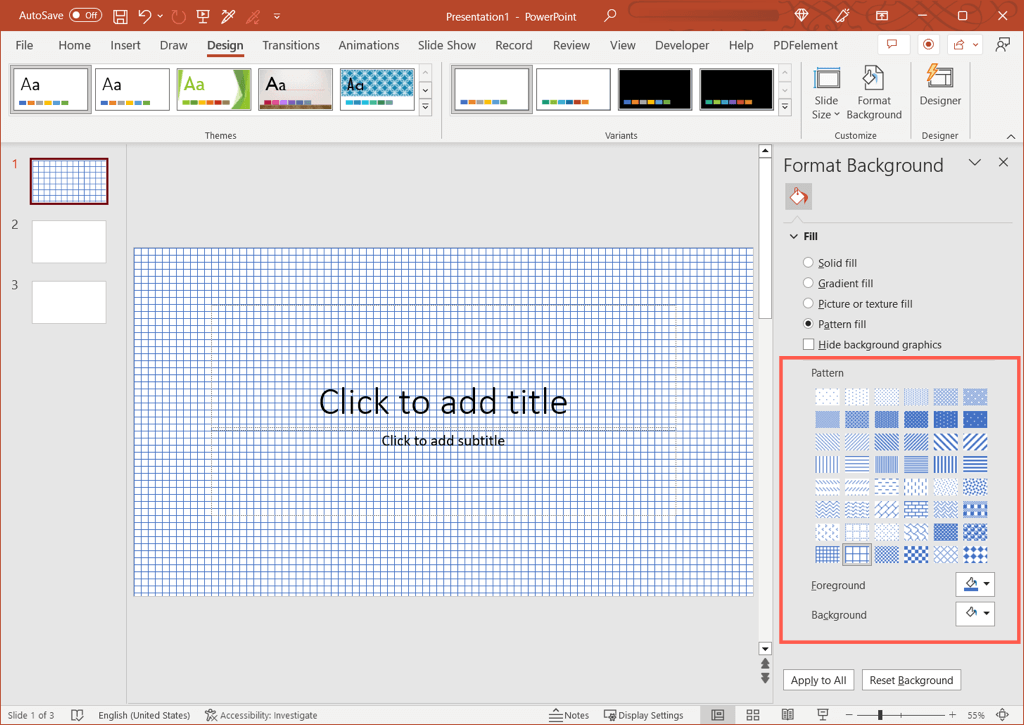Select the Solid fill radio option
Image resolution: width=1024 pixels, height=725 pixels.
(x=808, y=263)
